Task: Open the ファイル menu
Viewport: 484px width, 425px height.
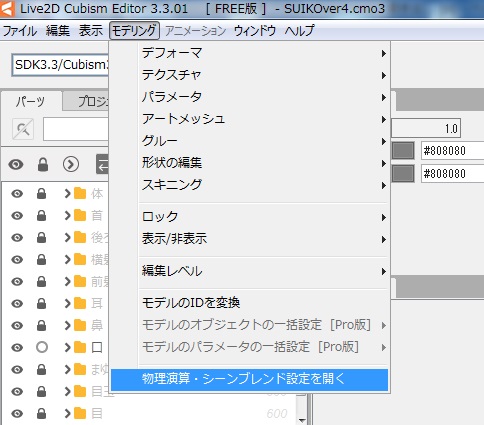Action: [x=20, y=31]
